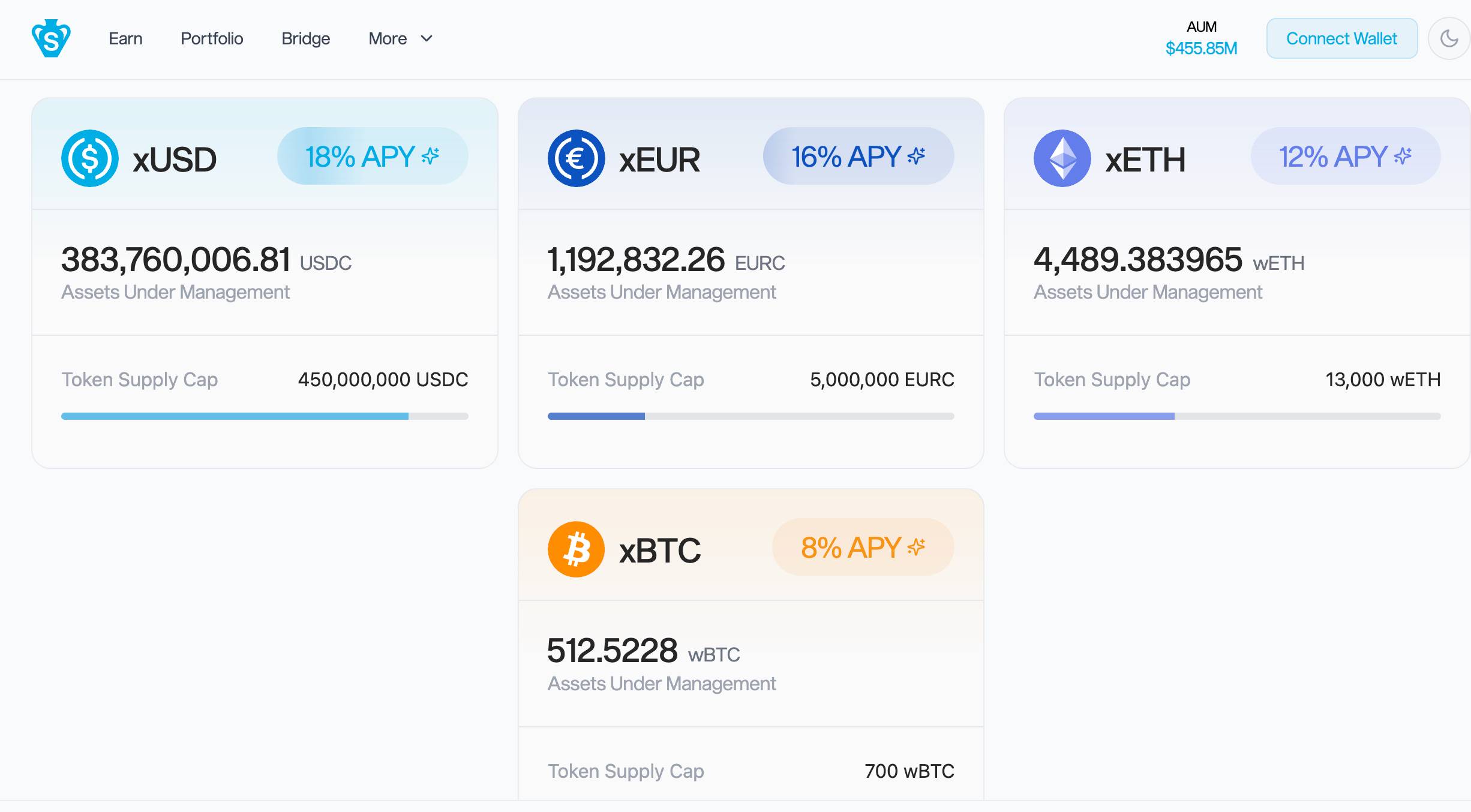Image resolution: width=1471 pixels, height=812 pixels.
Task: Click the xBTC Bitcoin icon
Action: click(575, 549)
